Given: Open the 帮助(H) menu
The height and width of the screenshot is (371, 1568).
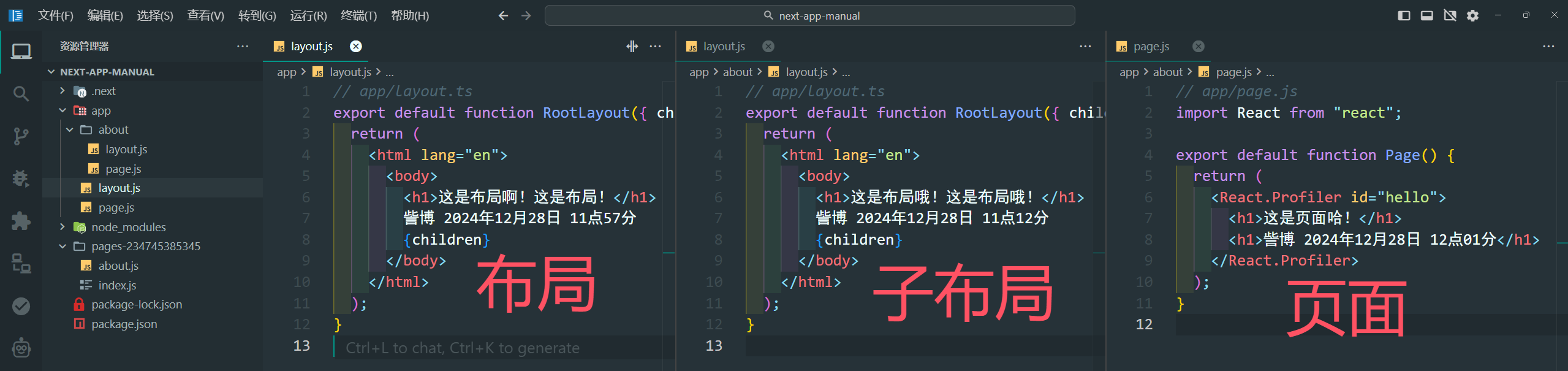Looking at the screenshot, I should tap(410, 15).
